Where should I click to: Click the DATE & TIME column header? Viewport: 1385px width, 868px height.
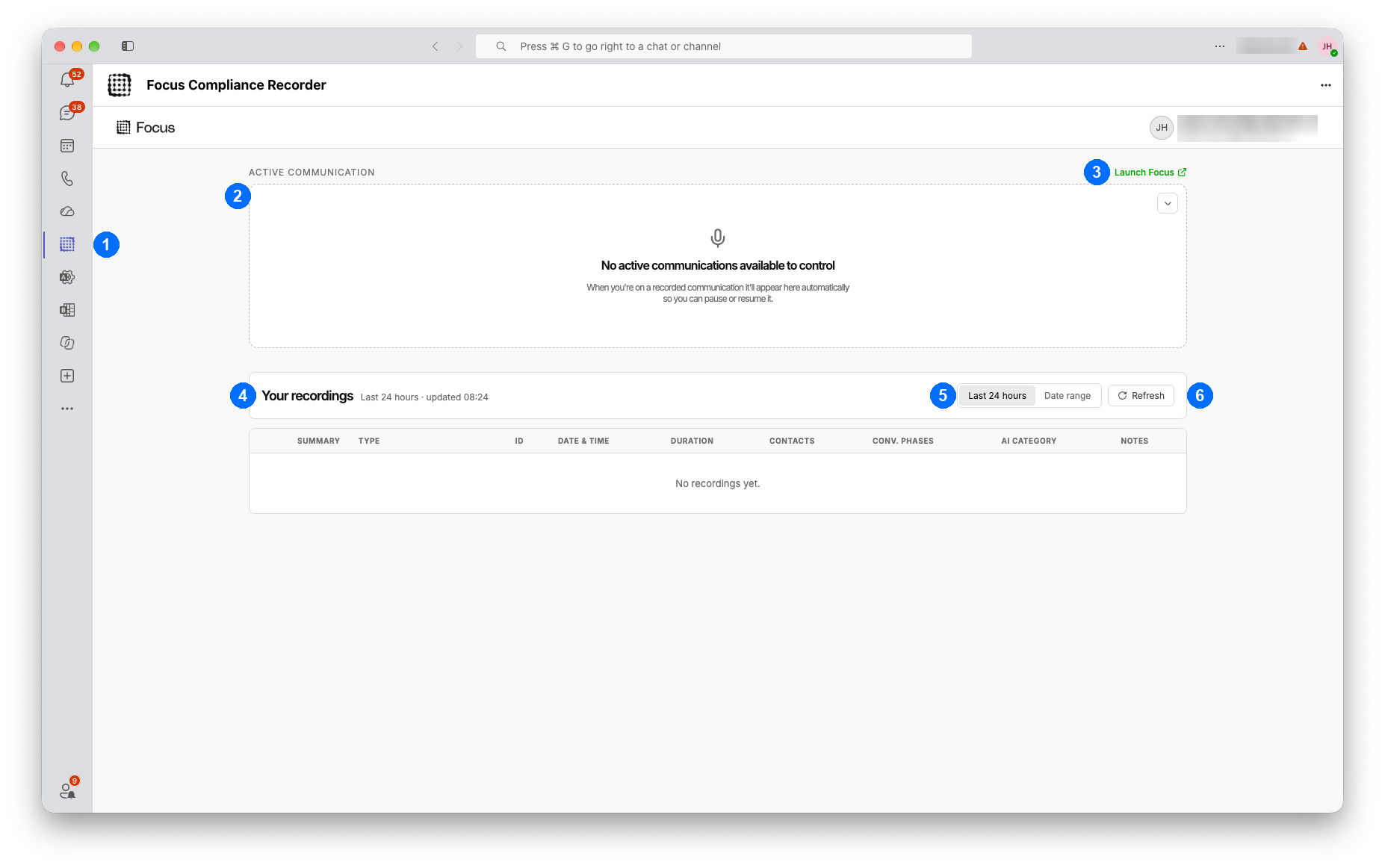point(583,441)
